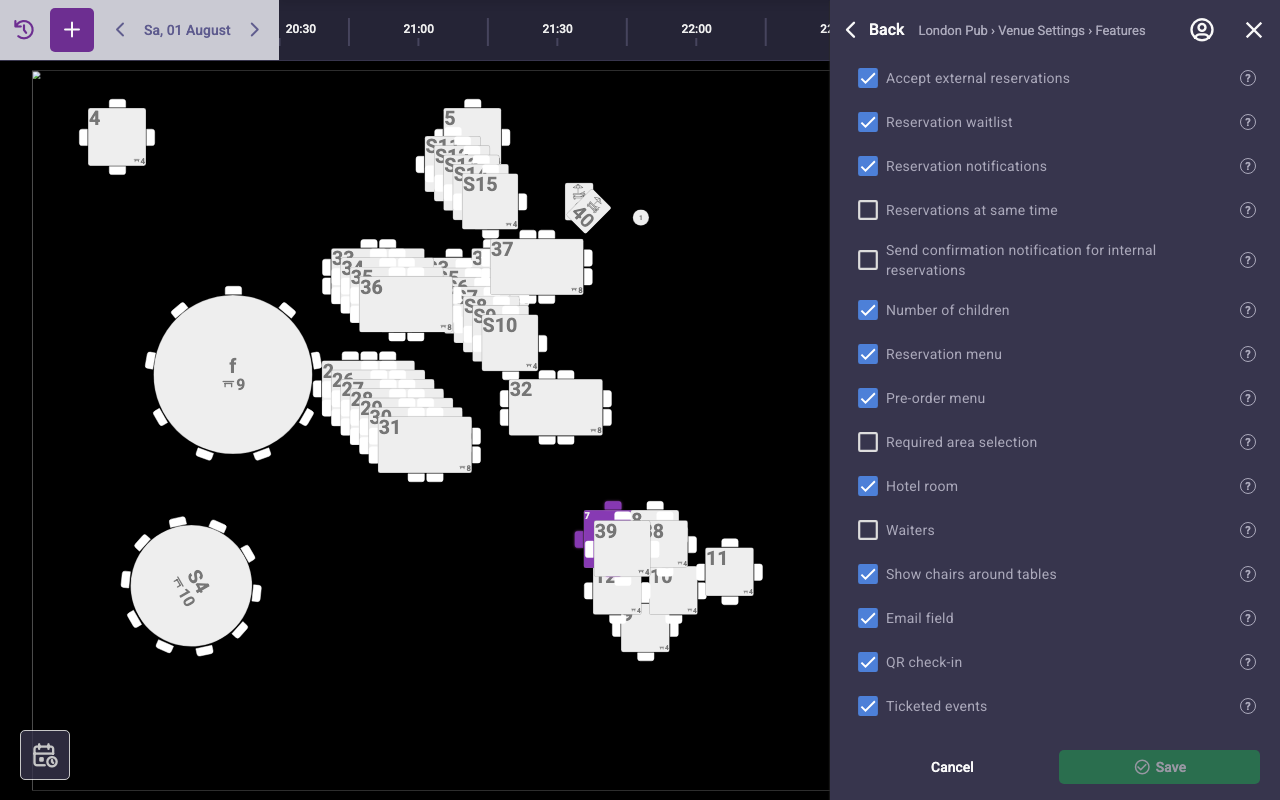Viewport: 1280px width, 800px height.
Task: Click Cancel button
Action: point(952,767)
